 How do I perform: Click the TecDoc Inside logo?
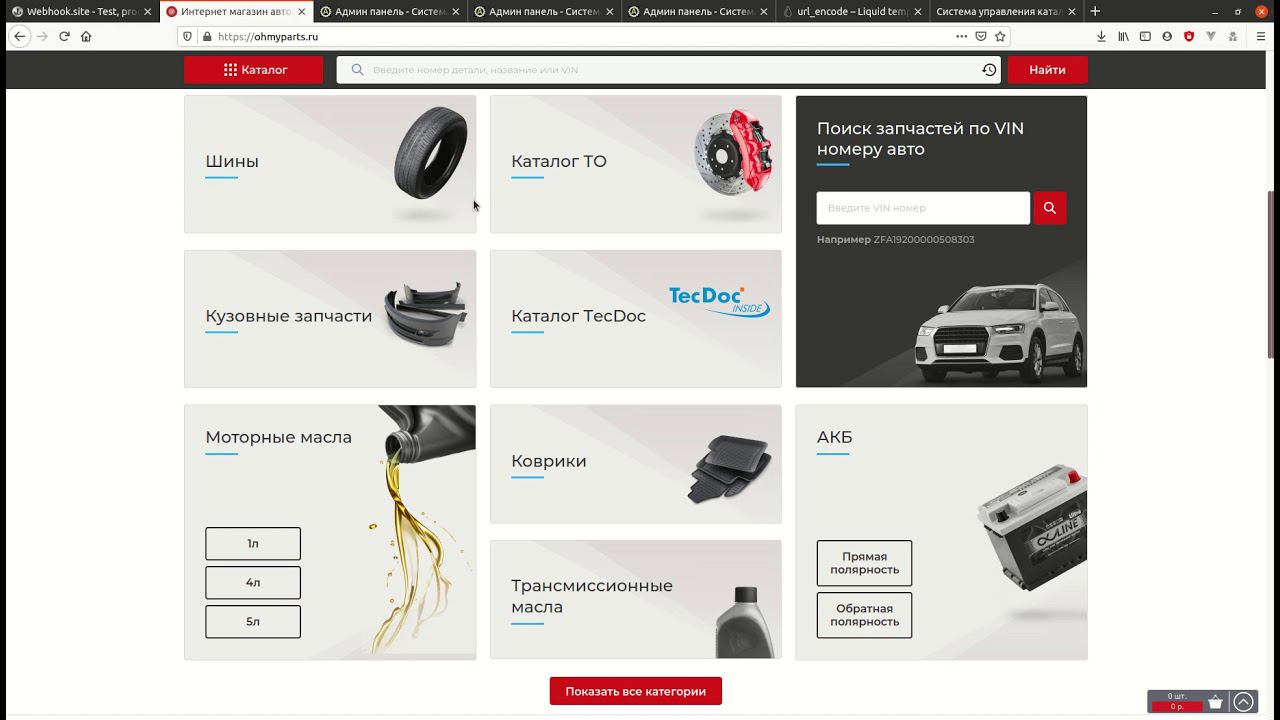point(719,301)
